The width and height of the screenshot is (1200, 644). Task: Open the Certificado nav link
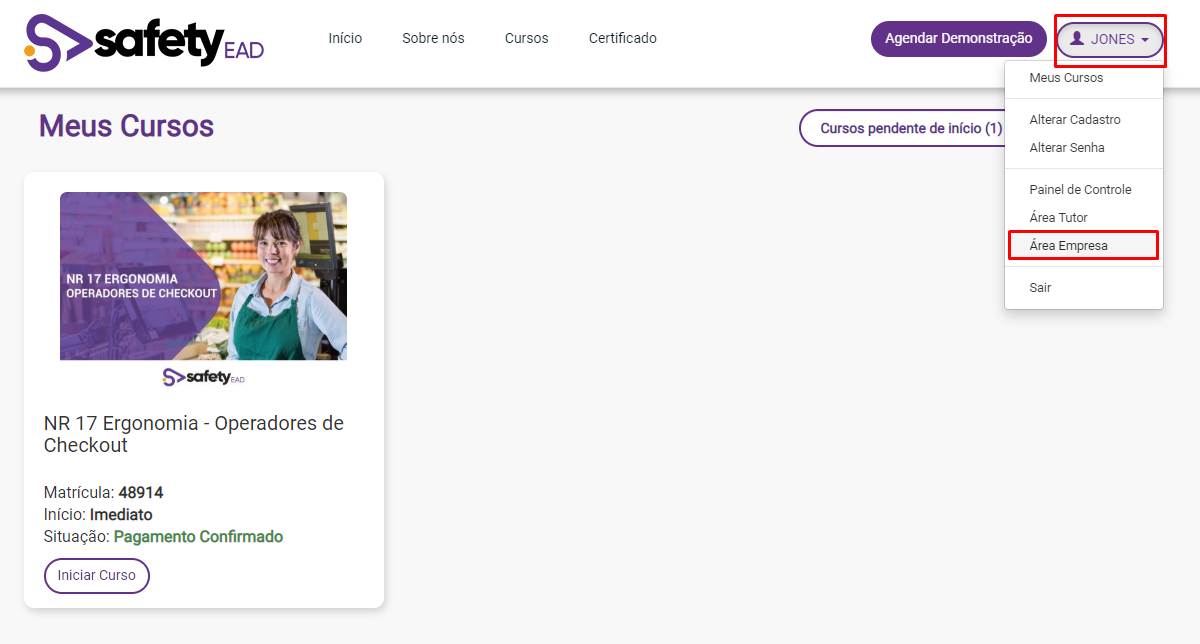[x=622, y=38]
